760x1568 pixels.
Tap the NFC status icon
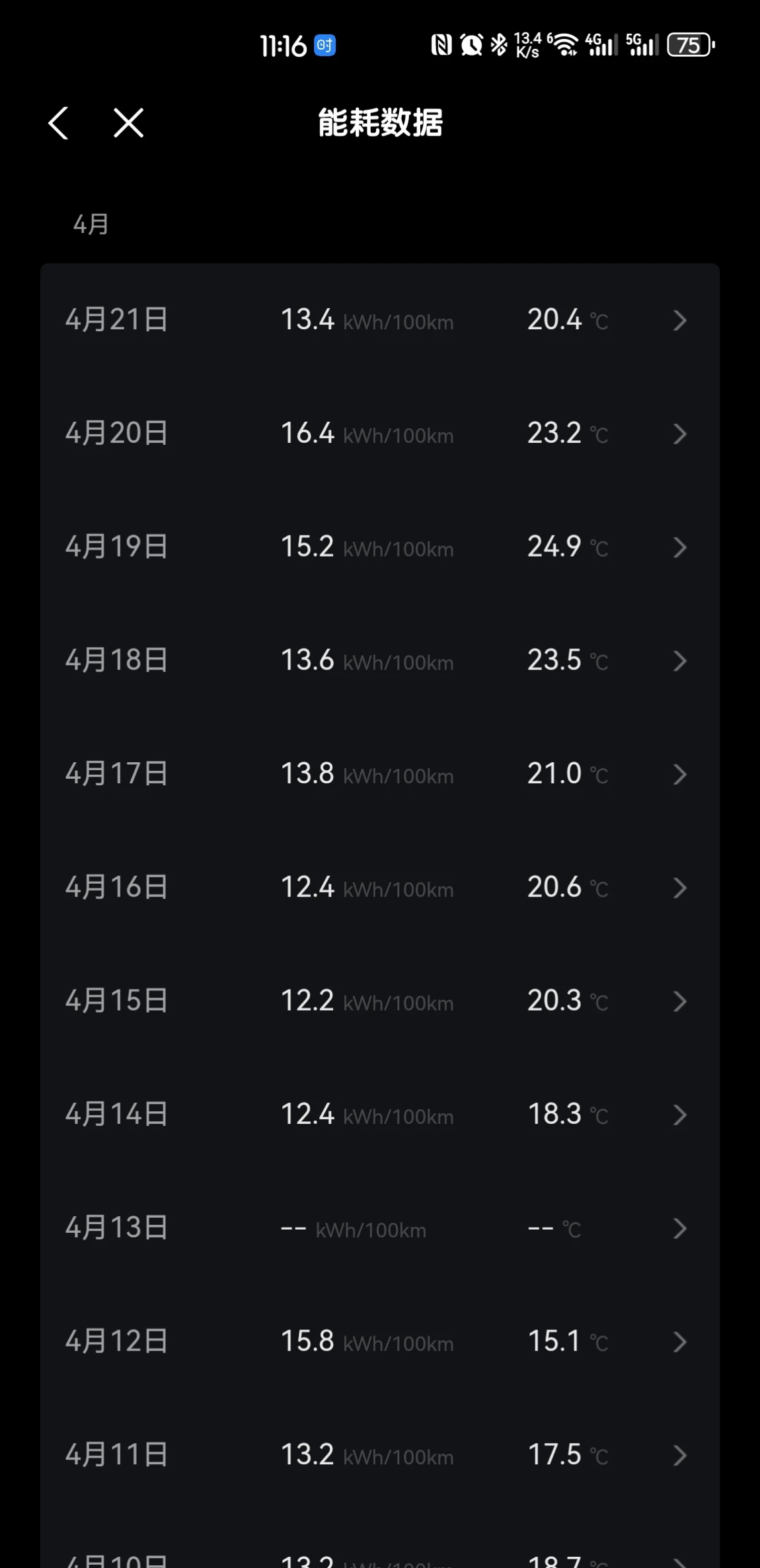coord(441,45)
